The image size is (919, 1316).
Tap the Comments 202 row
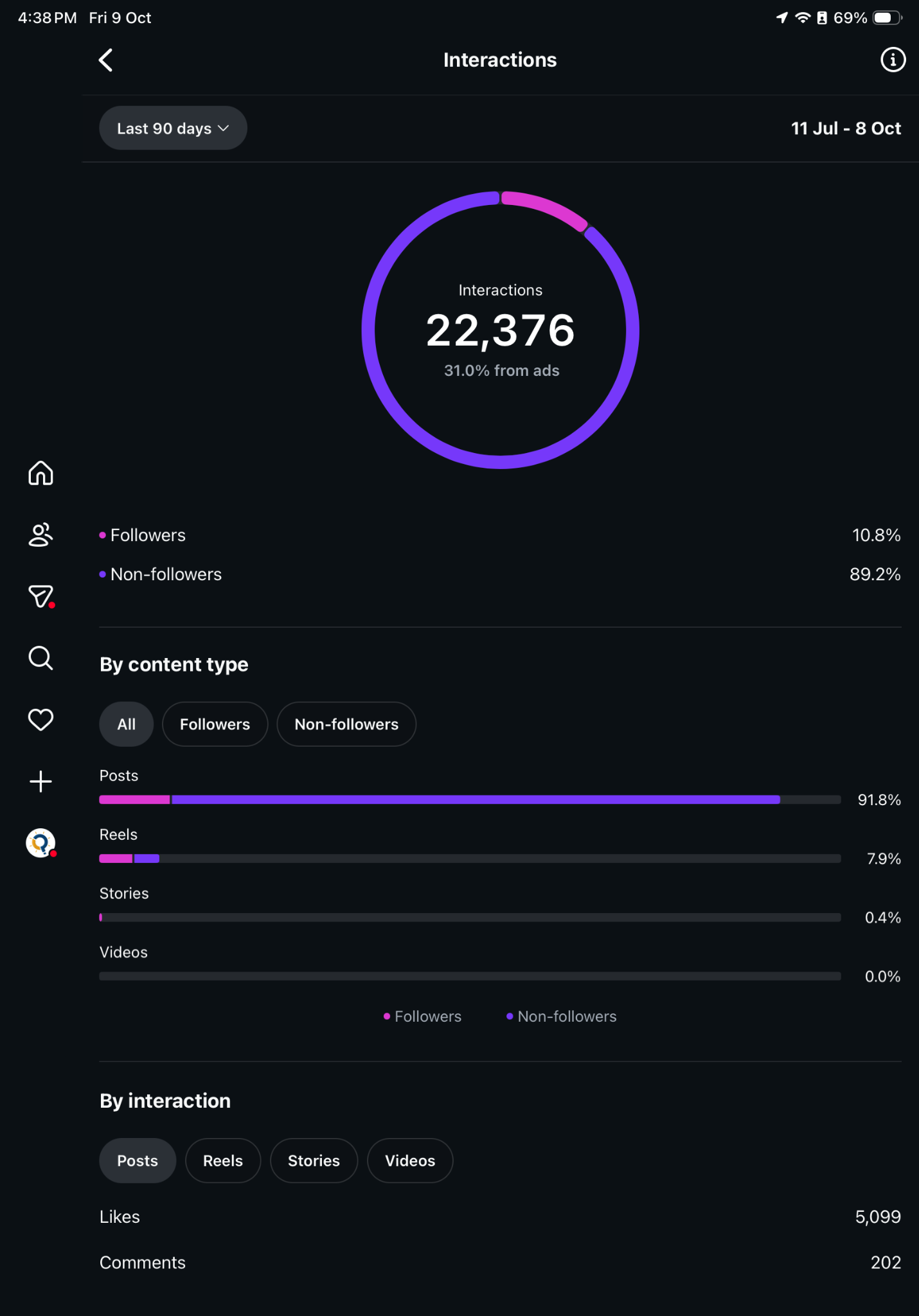(500, 1263)
